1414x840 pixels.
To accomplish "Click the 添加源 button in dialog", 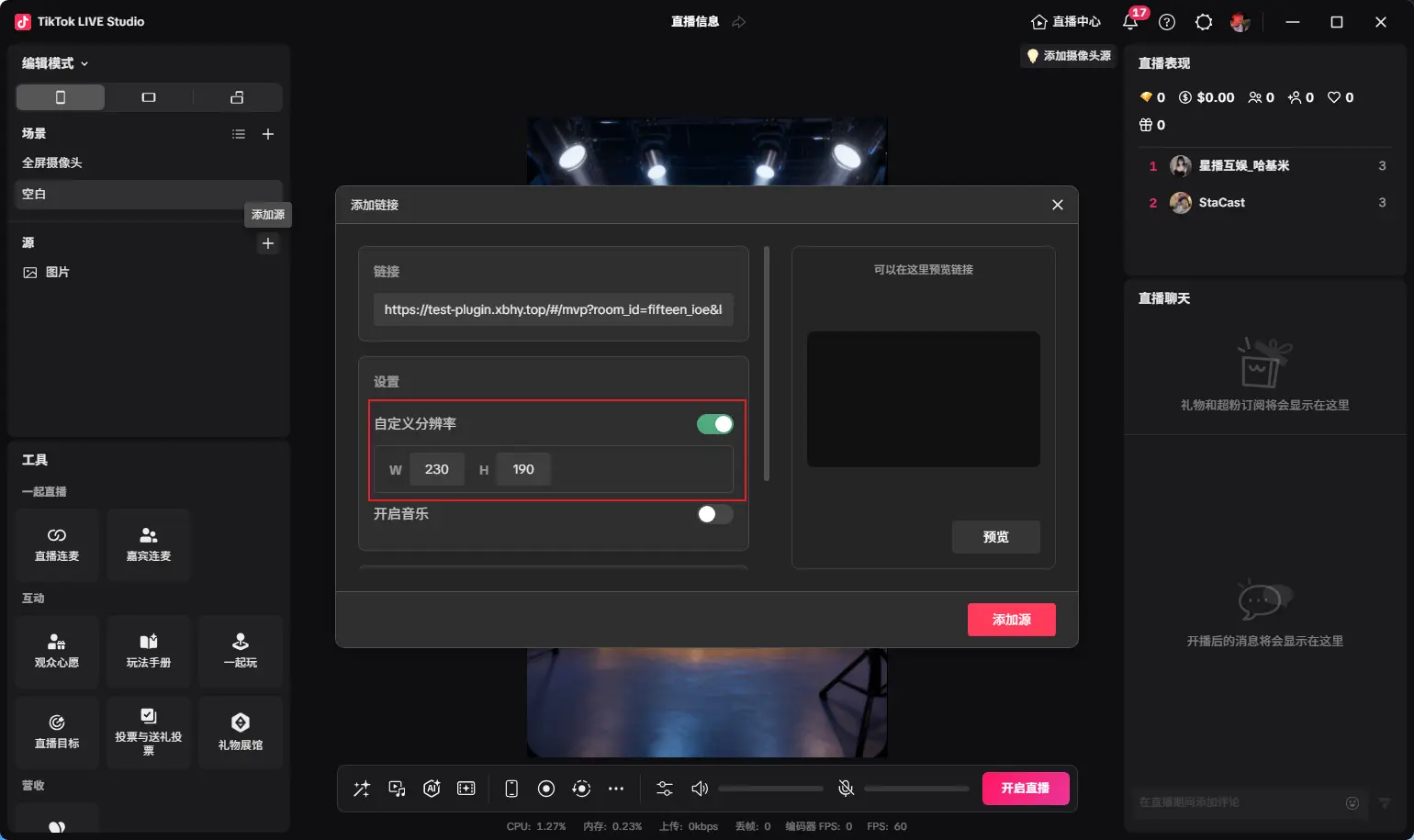I will pos(1011,620).
